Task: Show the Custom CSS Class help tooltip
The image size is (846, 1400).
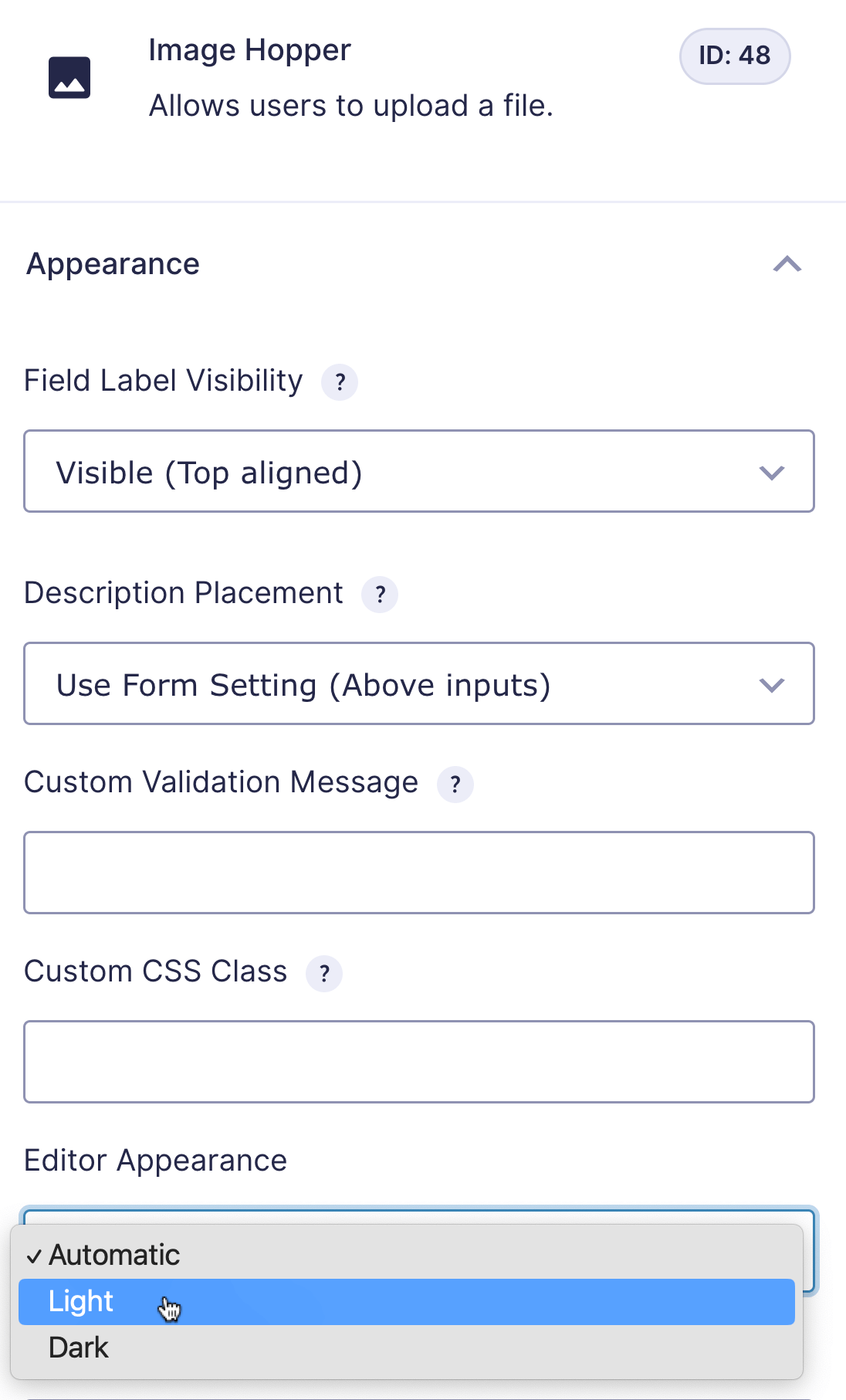Action: tap(325, 974)
